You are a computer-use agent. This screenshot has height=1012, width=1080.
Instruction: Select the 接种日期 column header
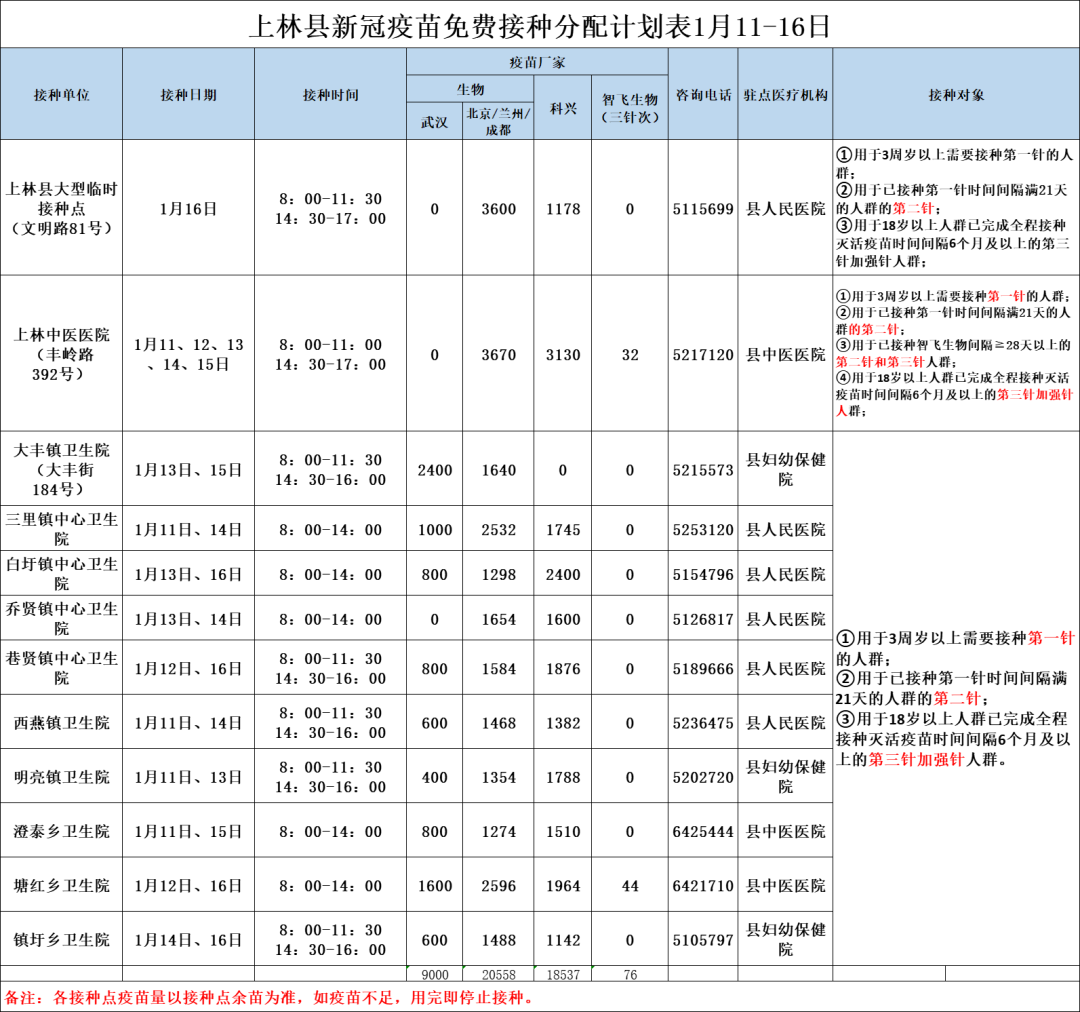tap(188, 95)
